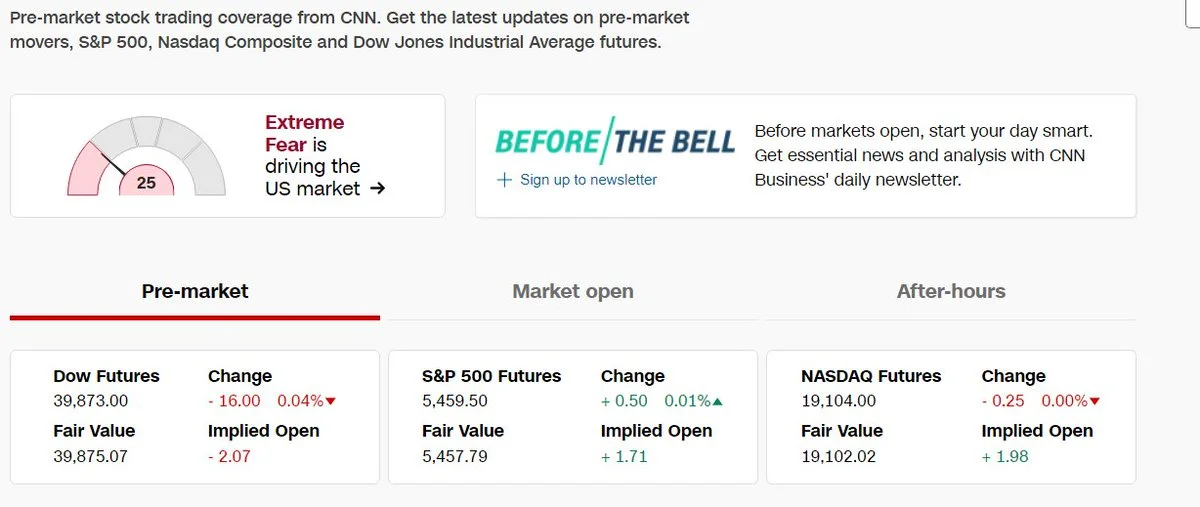Click the gauge value 25 indicator
The width and height of the screenshot is (1200, 507).
146,183
